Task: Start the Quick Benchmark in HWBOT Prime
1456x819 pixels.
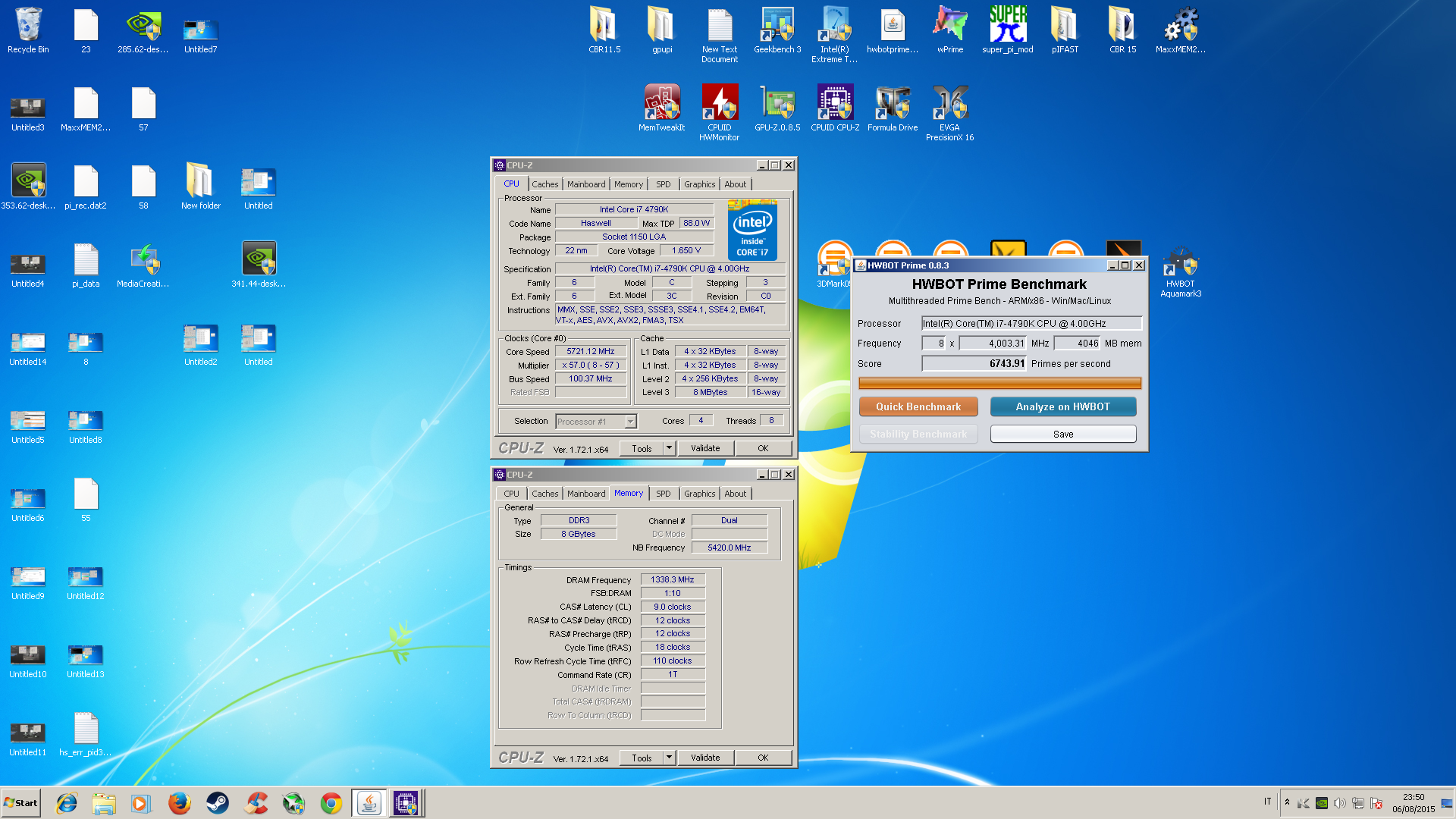Action: [x=918, y=406]
